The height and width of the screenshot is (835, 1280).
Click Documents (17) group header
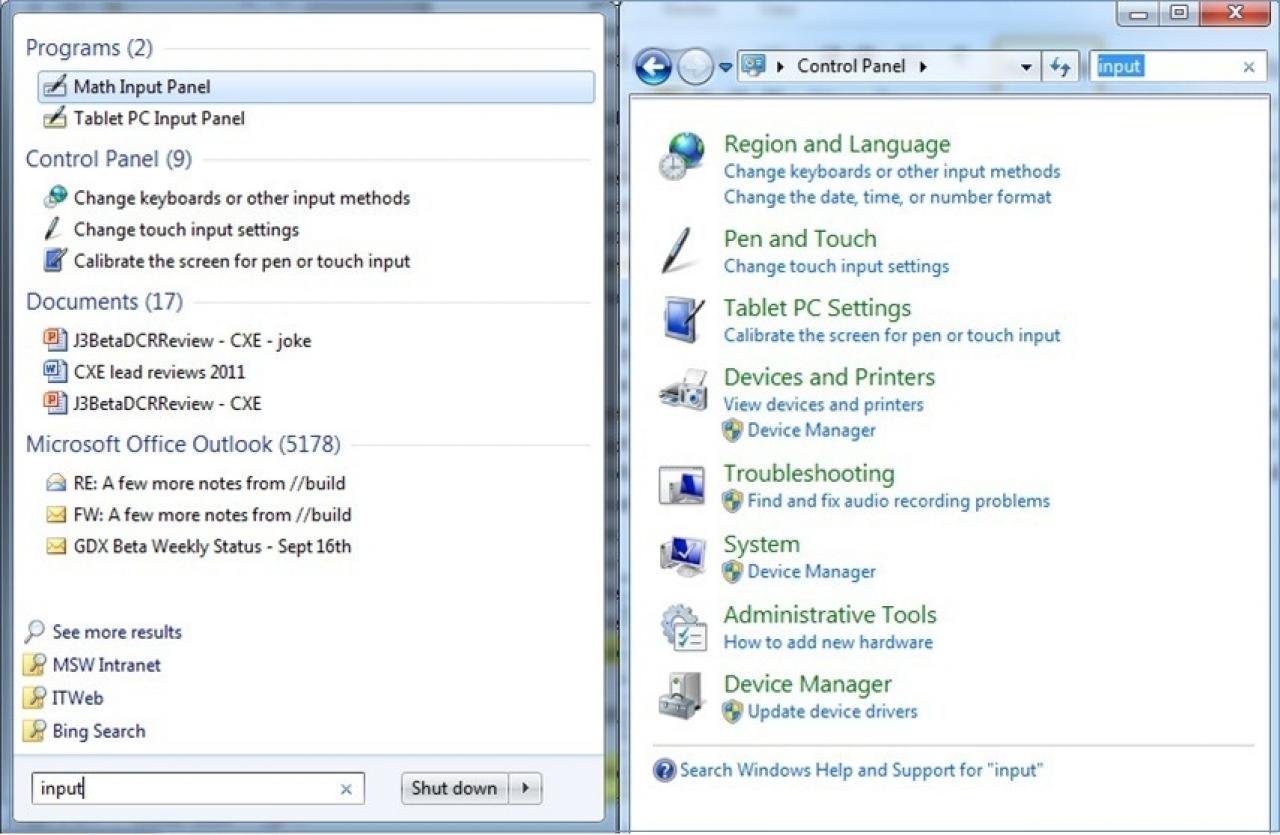point(104,302)
